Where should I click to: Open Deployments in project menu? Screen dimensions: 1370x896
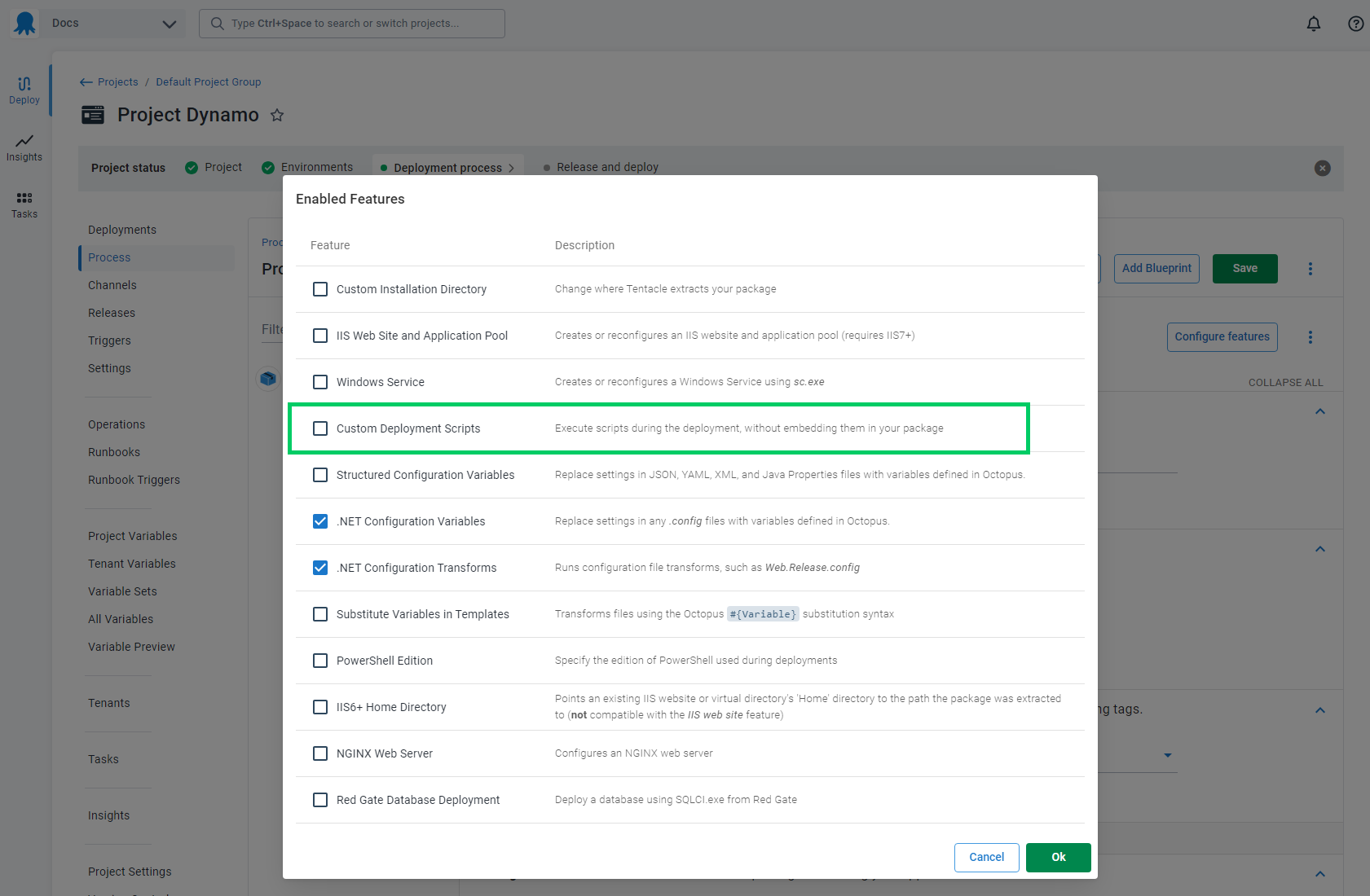122,230
